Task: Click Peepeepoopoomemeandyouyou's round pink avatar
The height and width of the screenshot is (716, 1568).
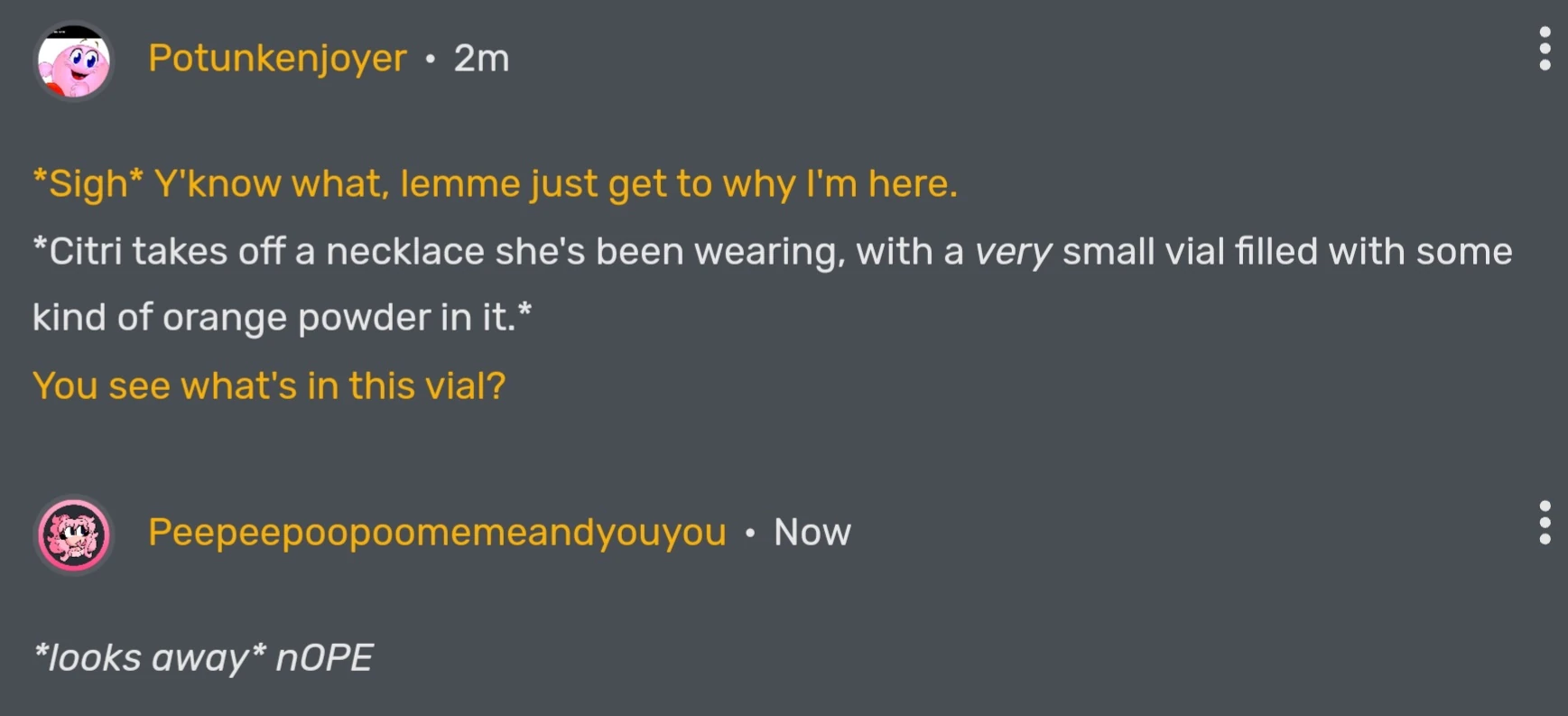Action: coord(74,535)
